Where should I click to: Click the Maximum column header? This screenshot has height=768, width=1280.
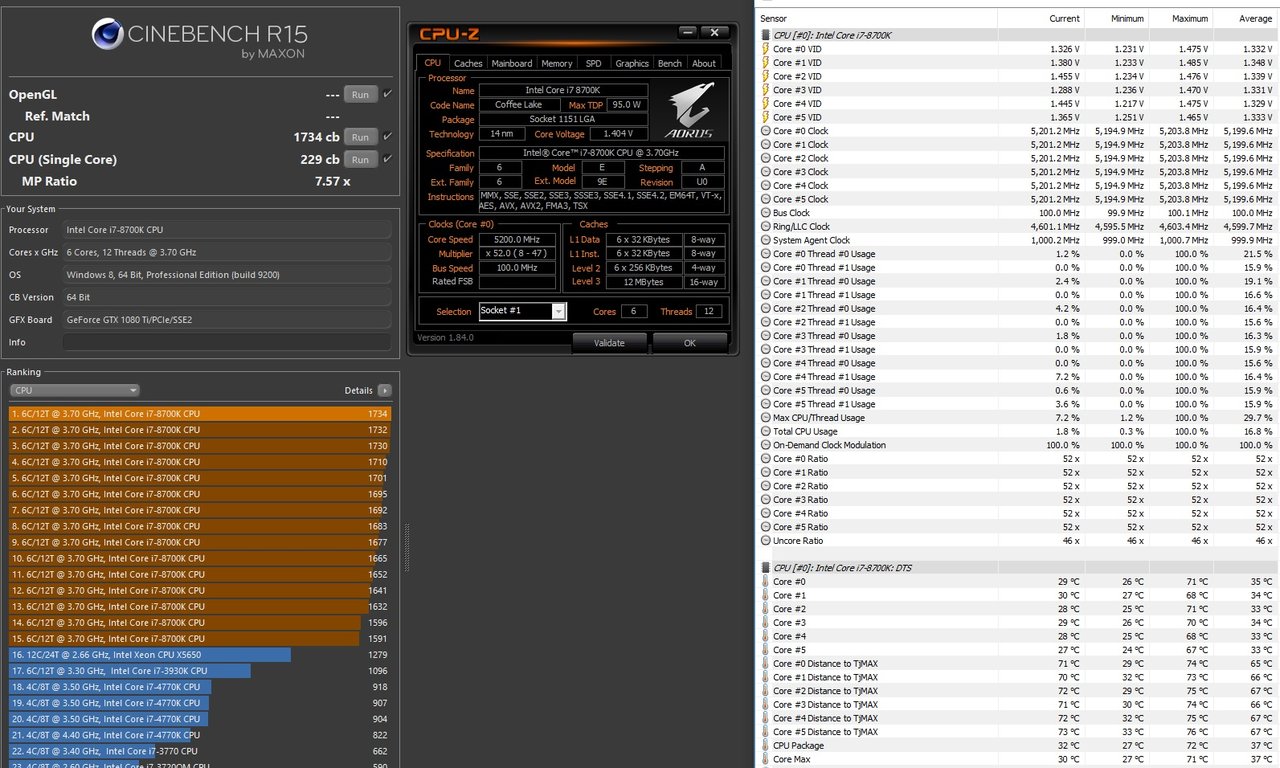pyautogui.click(x=1180, y=18)
